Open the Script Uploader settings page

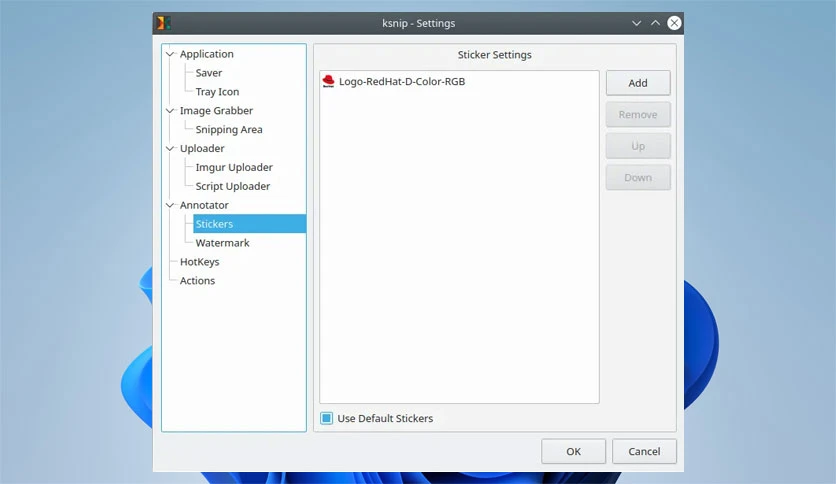[x=232, y=186]
